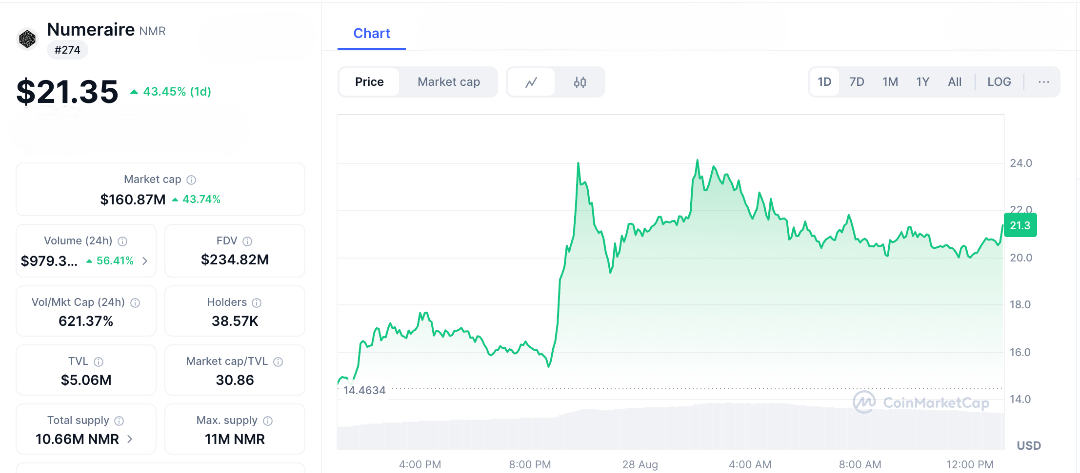1080x473 pixels.
Task: Show 1Y price history
Action: (923, 82)
